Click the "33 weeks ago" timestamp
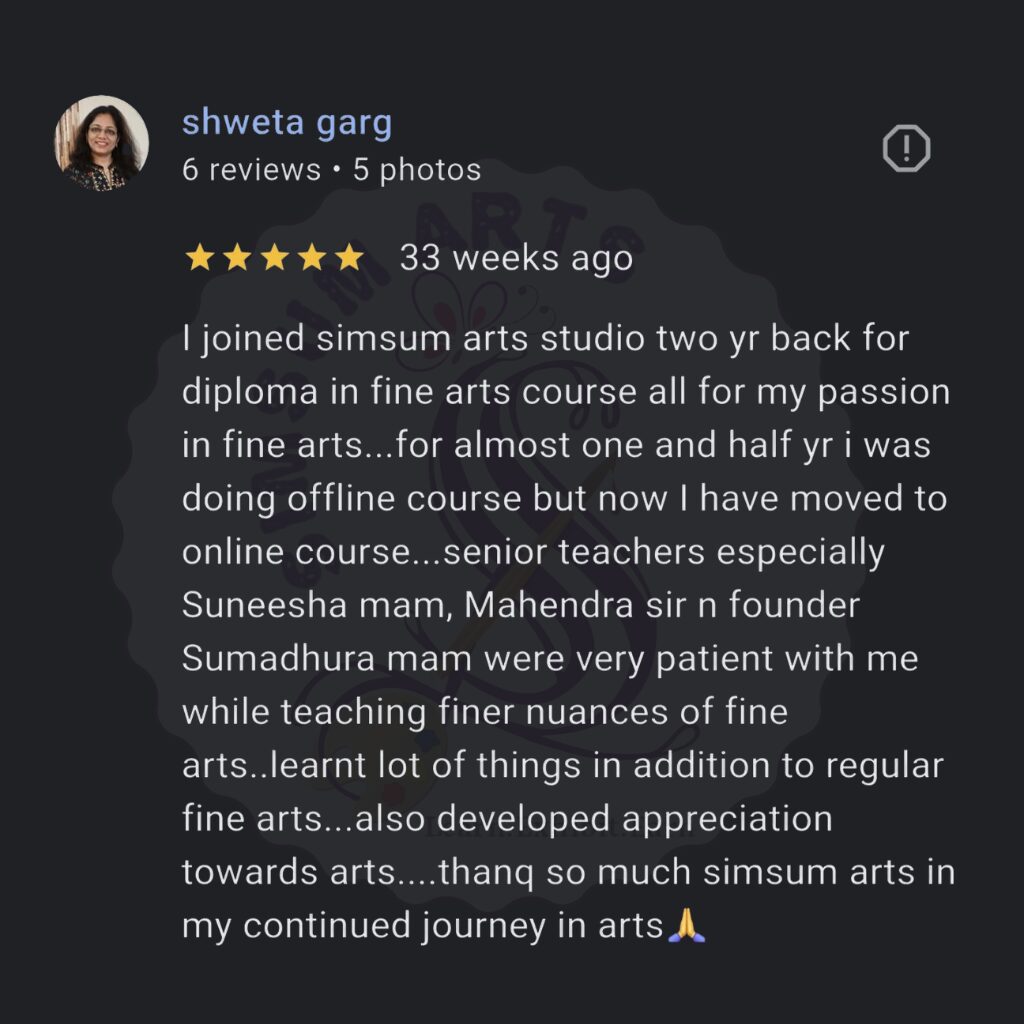The image size is (1024, 1024). click(516, 259)
